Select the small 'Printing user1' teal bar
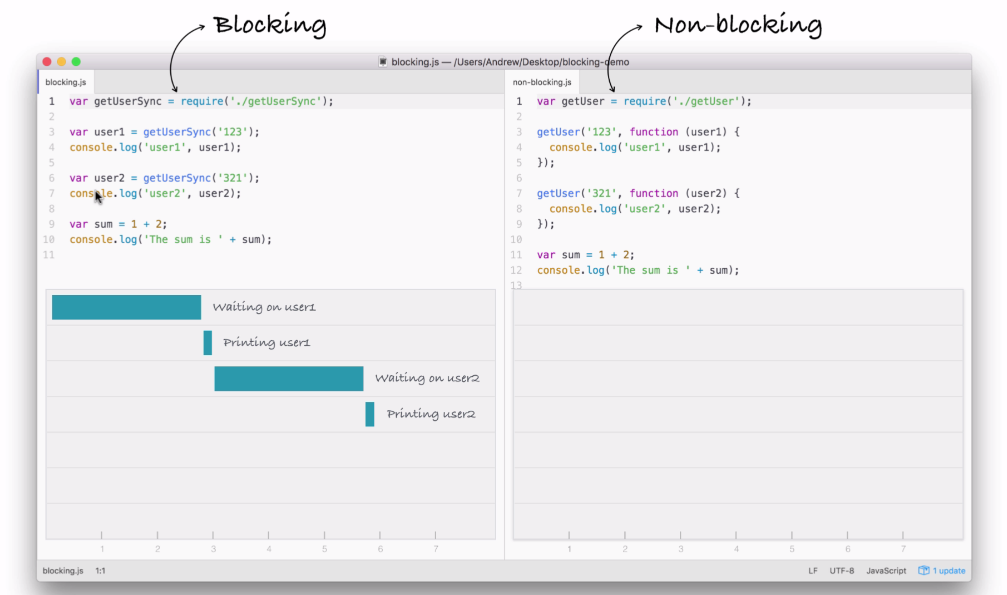The image size is (1007, 595). coord(208,343)
